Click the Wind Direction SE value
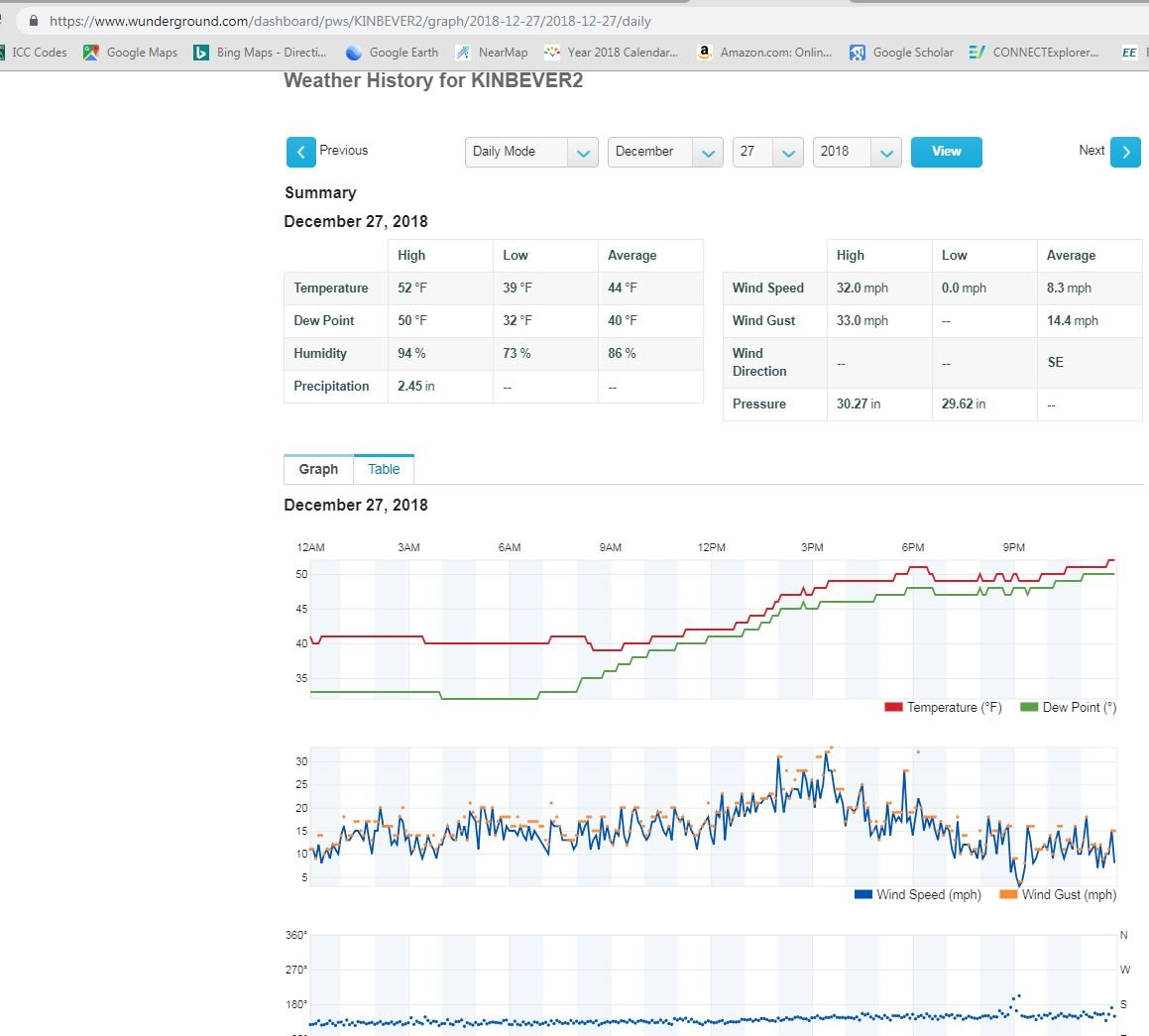The image size is (1149, 1036). coord(1055,362)
